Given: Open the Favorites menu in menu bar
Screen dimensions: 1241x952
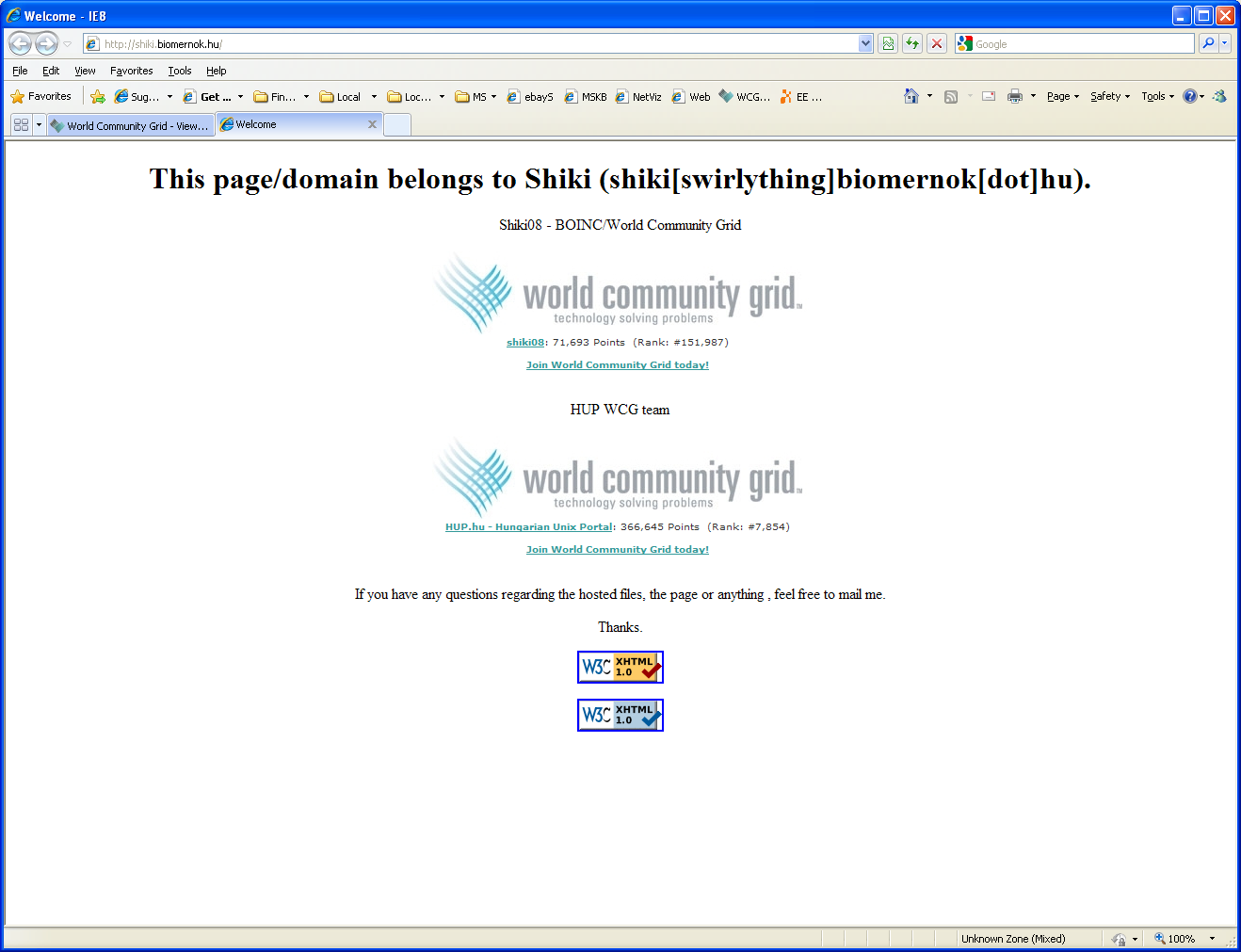Looking at the screenshot, I should [x=131, y=71].
